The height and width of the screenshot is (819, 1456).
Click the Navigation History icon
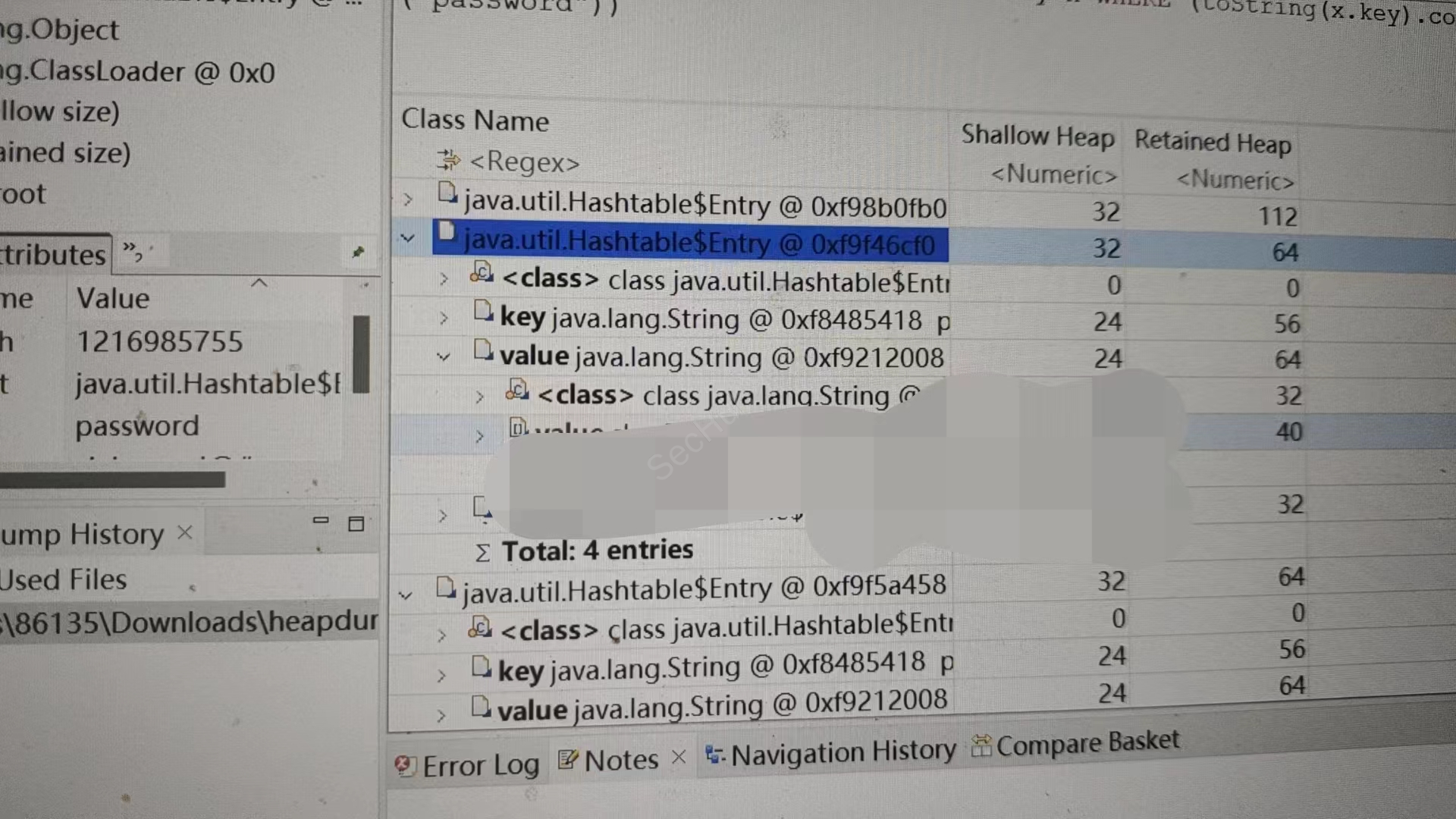click(714, 755)
